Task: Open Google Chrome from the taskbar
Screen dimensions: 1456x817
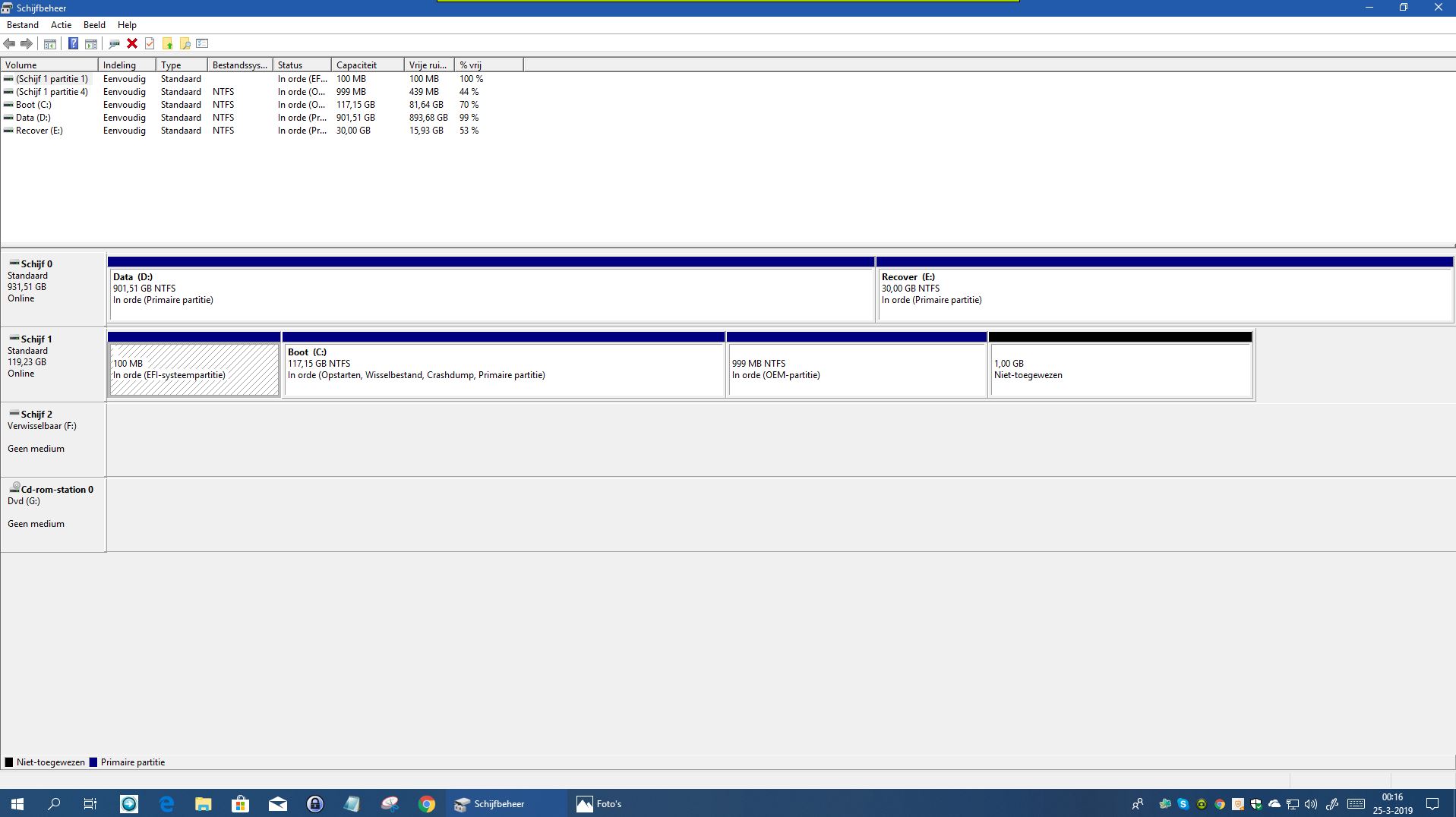Action: (x=427, y=803)
